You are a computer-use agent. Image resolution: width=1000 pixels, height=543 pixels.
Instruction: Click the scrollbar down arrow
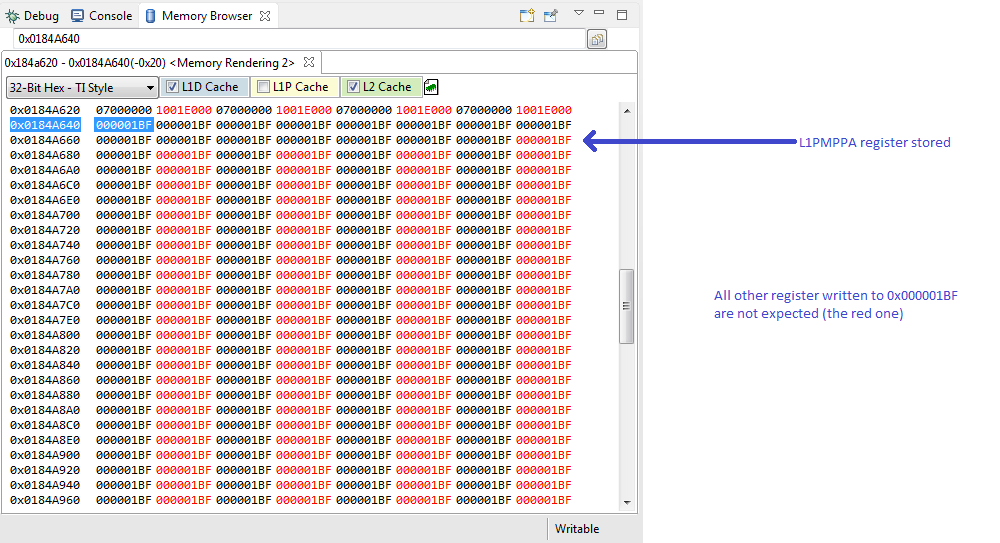627,503
